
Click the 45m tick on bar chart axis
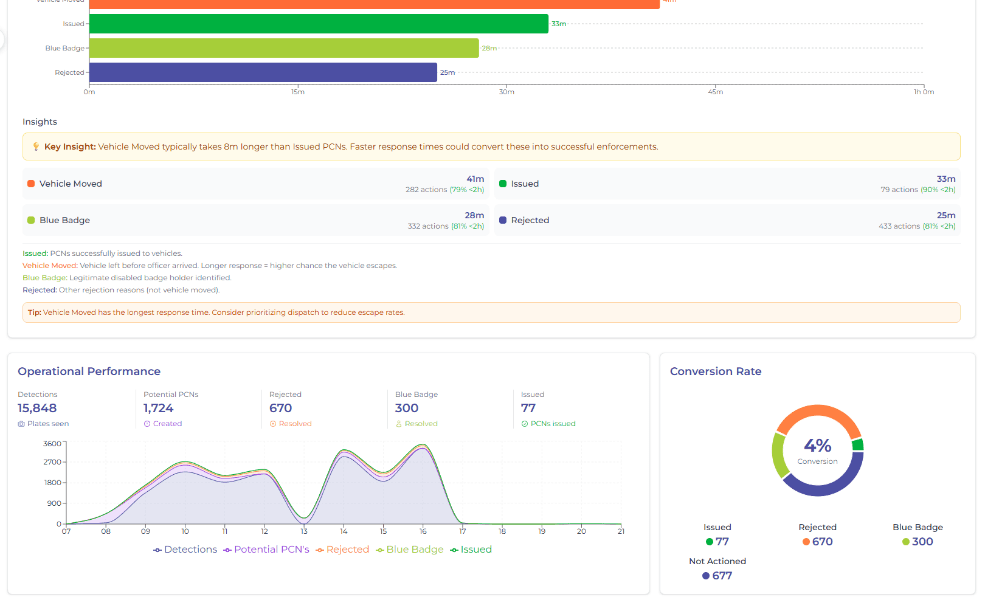click(716, 92)
